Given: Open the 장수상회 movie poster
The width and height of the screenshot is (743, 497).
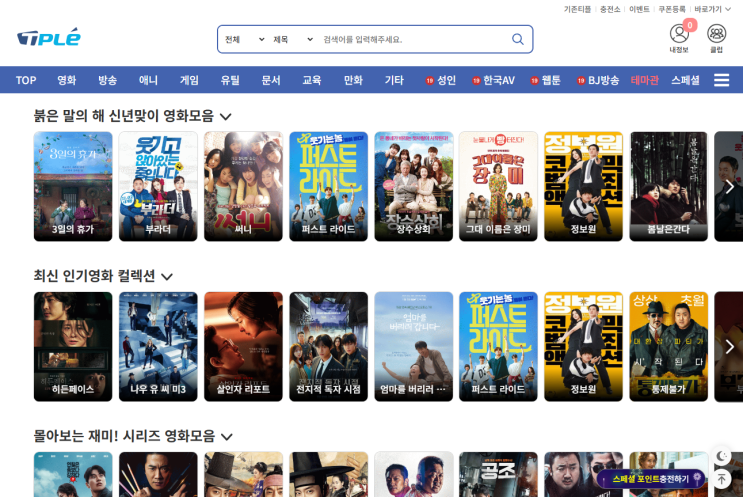Looking at the screenshot, I should tap(414, 187).
